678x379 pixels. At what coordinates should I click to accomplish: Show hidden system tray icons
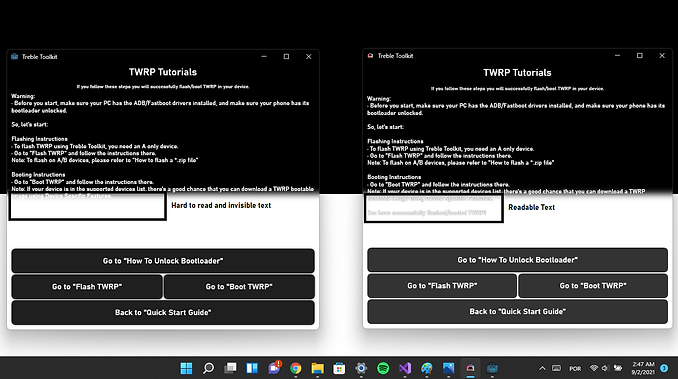(x=542, y=368)
